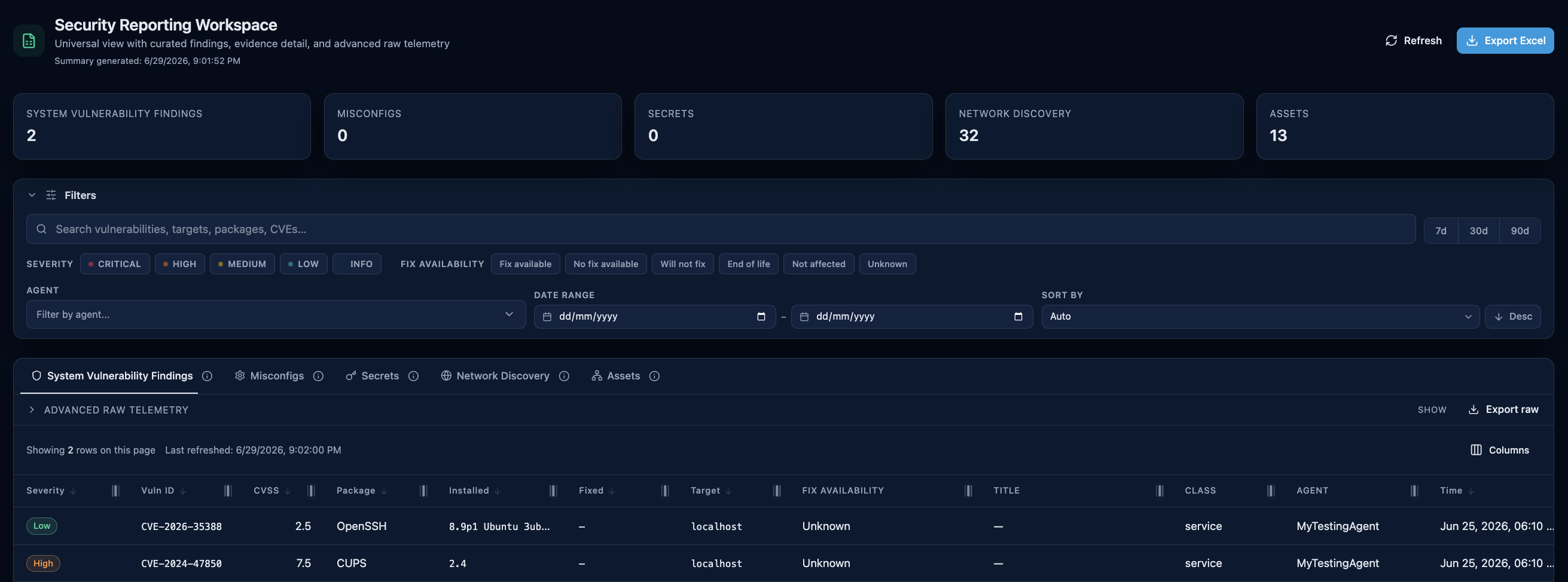The height and width of the screenshot is (582, 1568).
Task: Click the green report document logo icon
Action: (x=29, y=41)
